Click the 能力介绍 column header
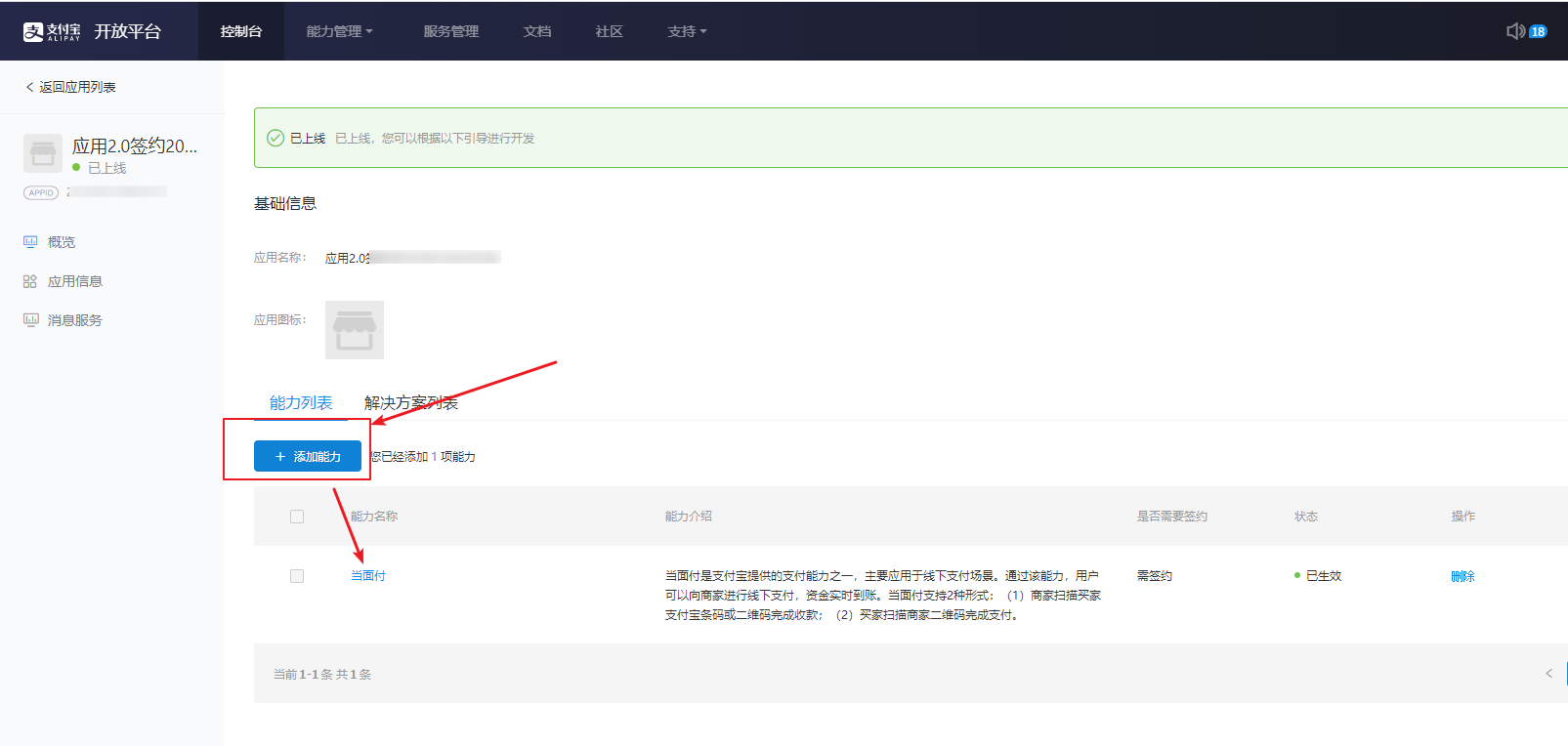Viewport: 1568px width, 746px height. [x=689, y=517]
